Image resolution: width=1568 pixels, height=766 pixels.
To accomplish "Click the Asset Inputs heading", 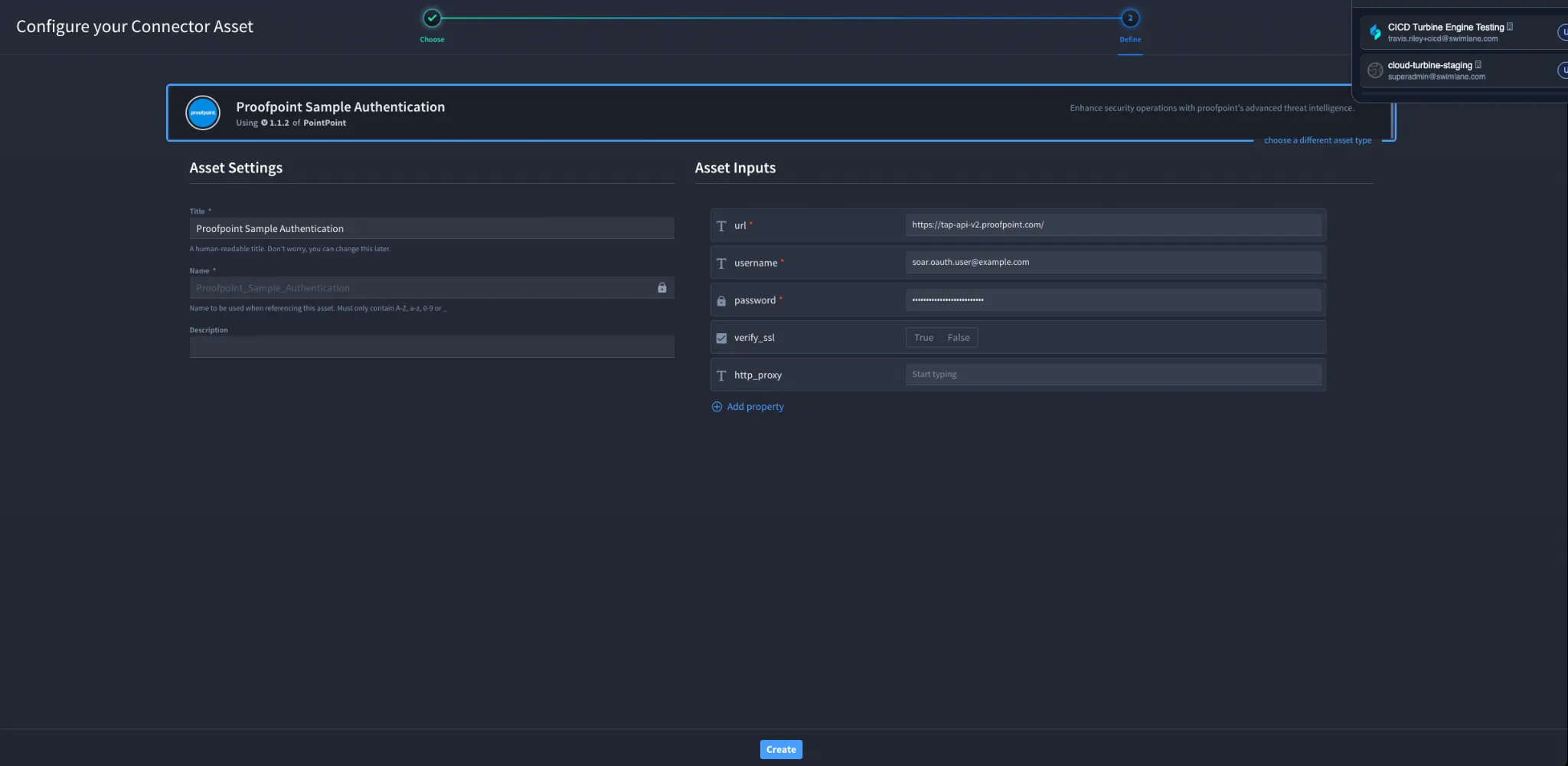I will coord(735,168).
